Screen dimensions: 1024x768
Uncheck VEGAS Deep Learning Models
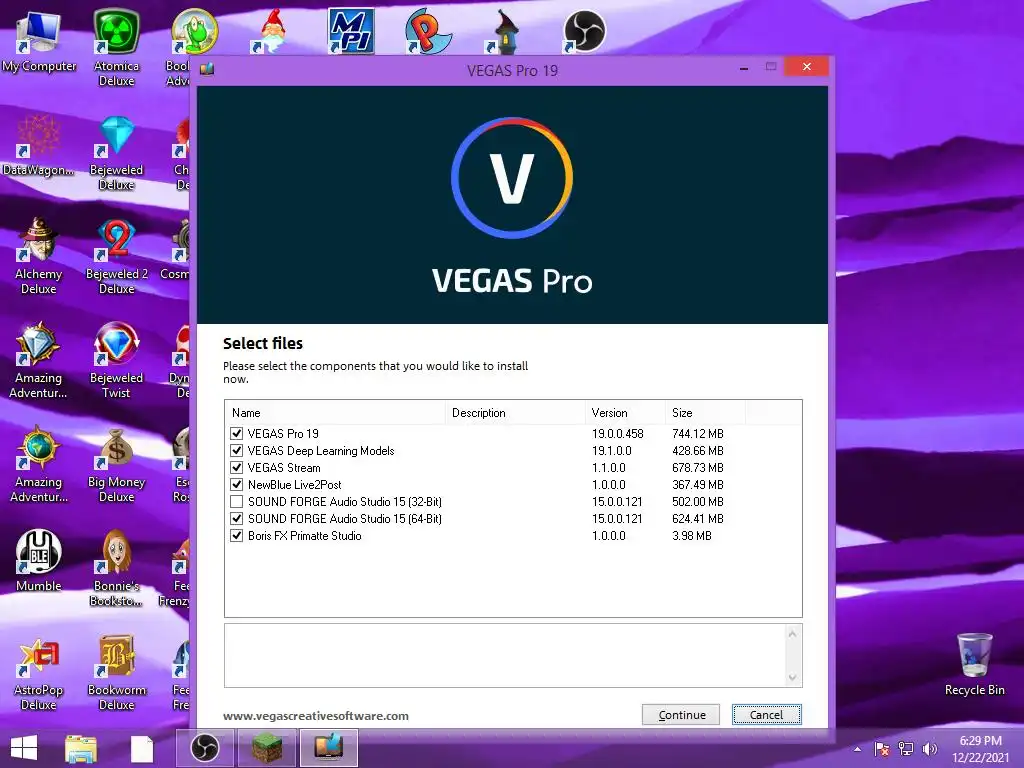click(x=236, y=451)
